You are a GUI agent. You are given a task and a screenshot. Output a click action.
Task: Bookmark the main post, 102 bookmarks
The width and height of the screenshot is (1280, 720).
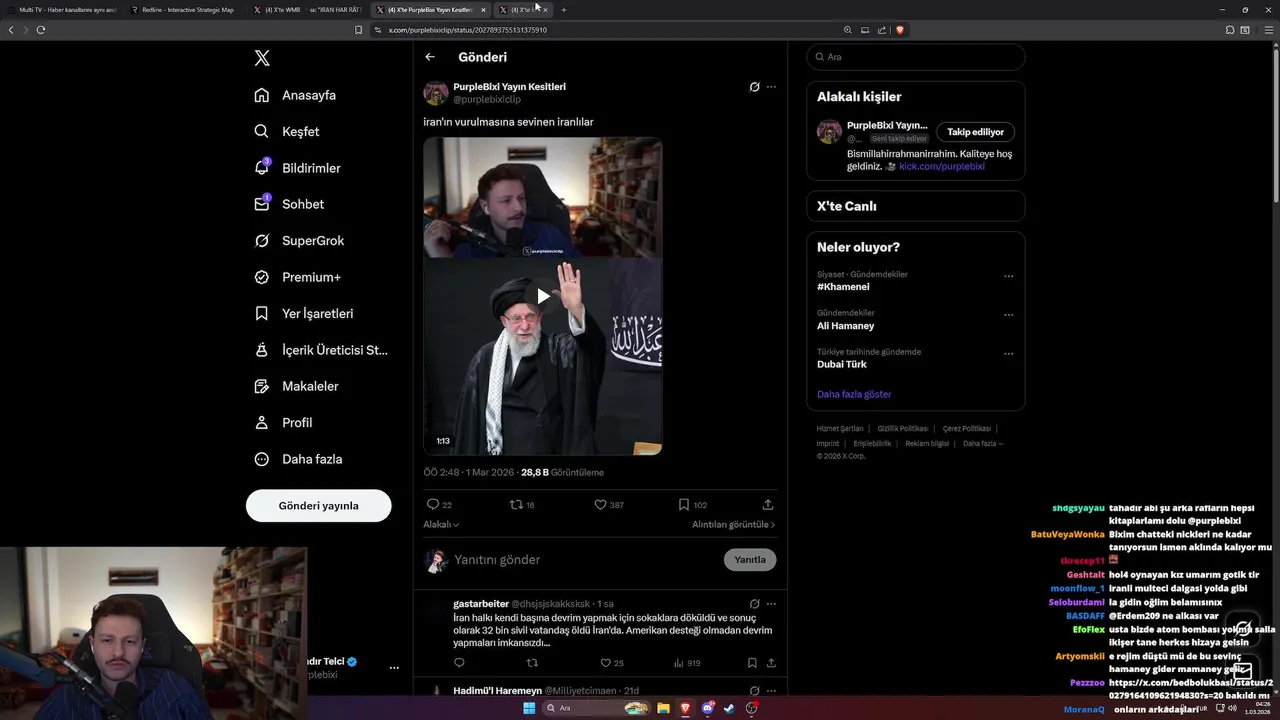(692, 505)
